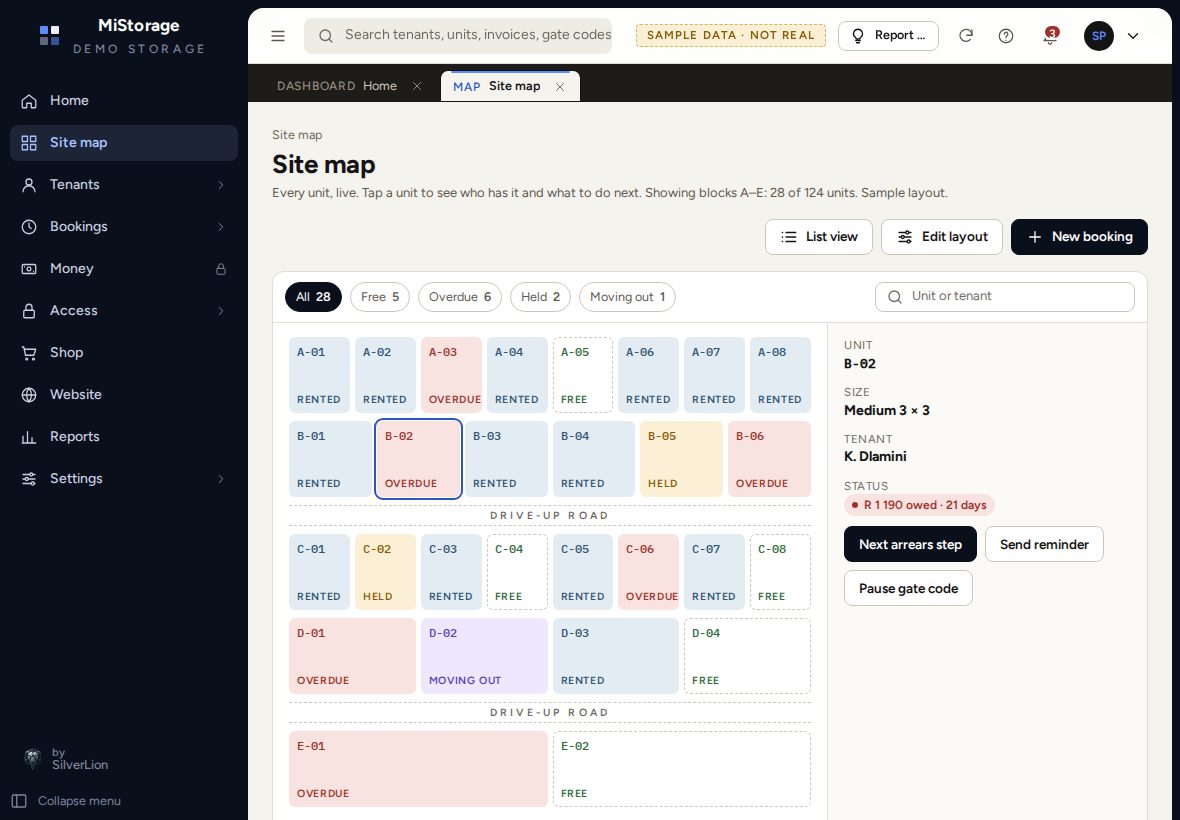The image size is (1180, 820).
Task: Click the Edit layout button
Action: coord(942,237)
